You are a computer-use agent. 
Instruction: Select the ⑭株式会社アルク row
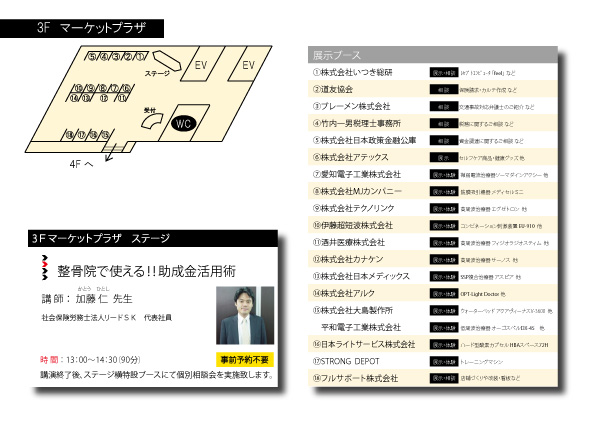(433, 293)
